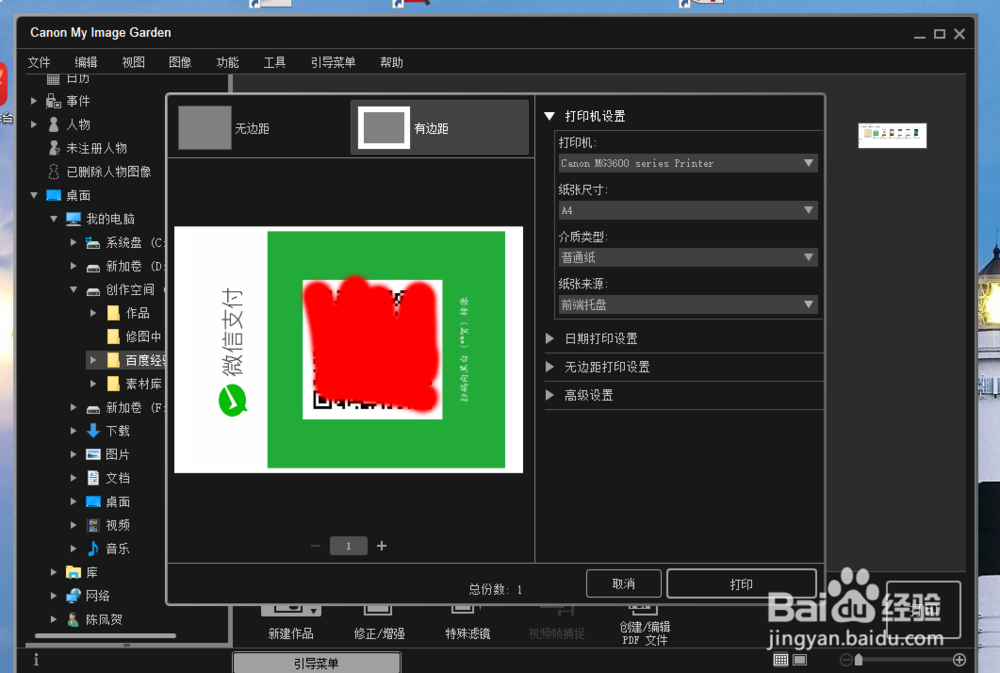1000x673 pixels.
Task: Expand the 下载 tree node arrow
Action: [x=73, y=431]
